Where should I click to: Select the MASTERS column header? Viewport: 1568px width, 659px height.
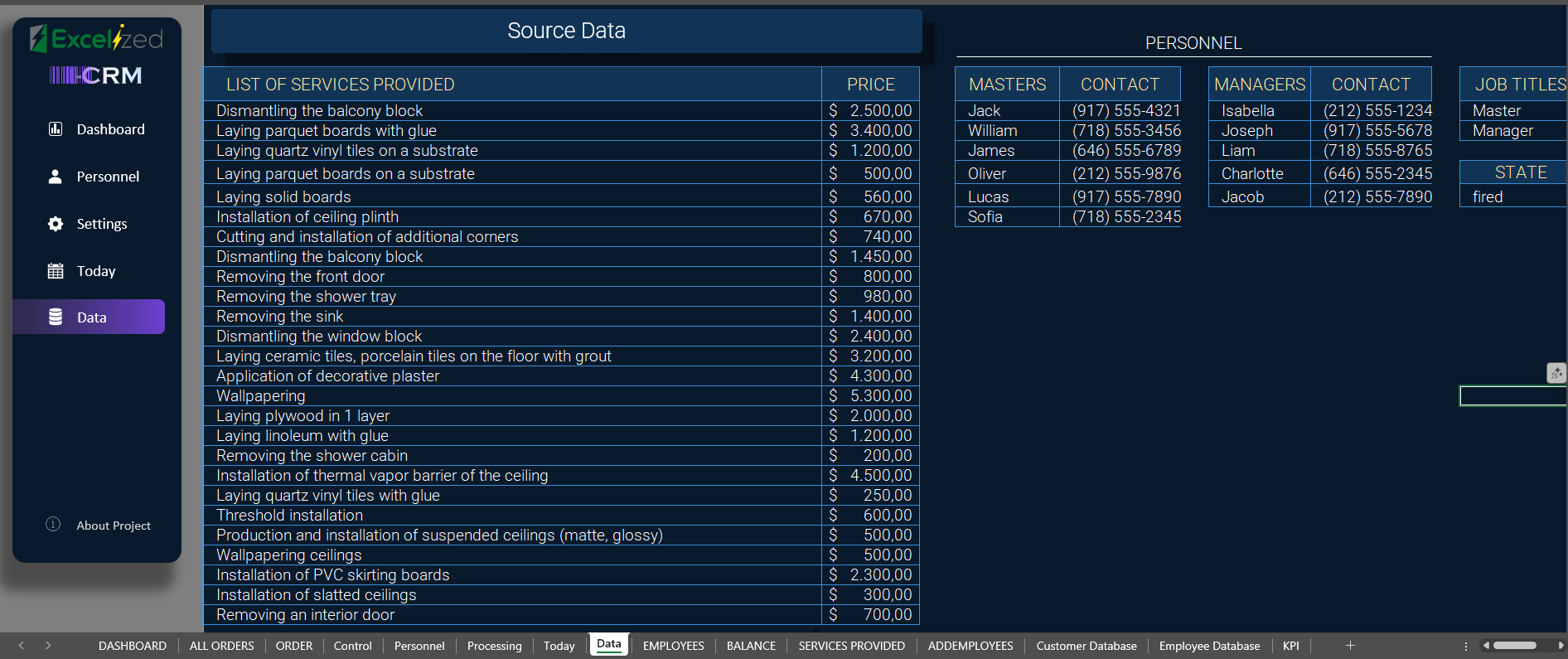(1008, 85)
